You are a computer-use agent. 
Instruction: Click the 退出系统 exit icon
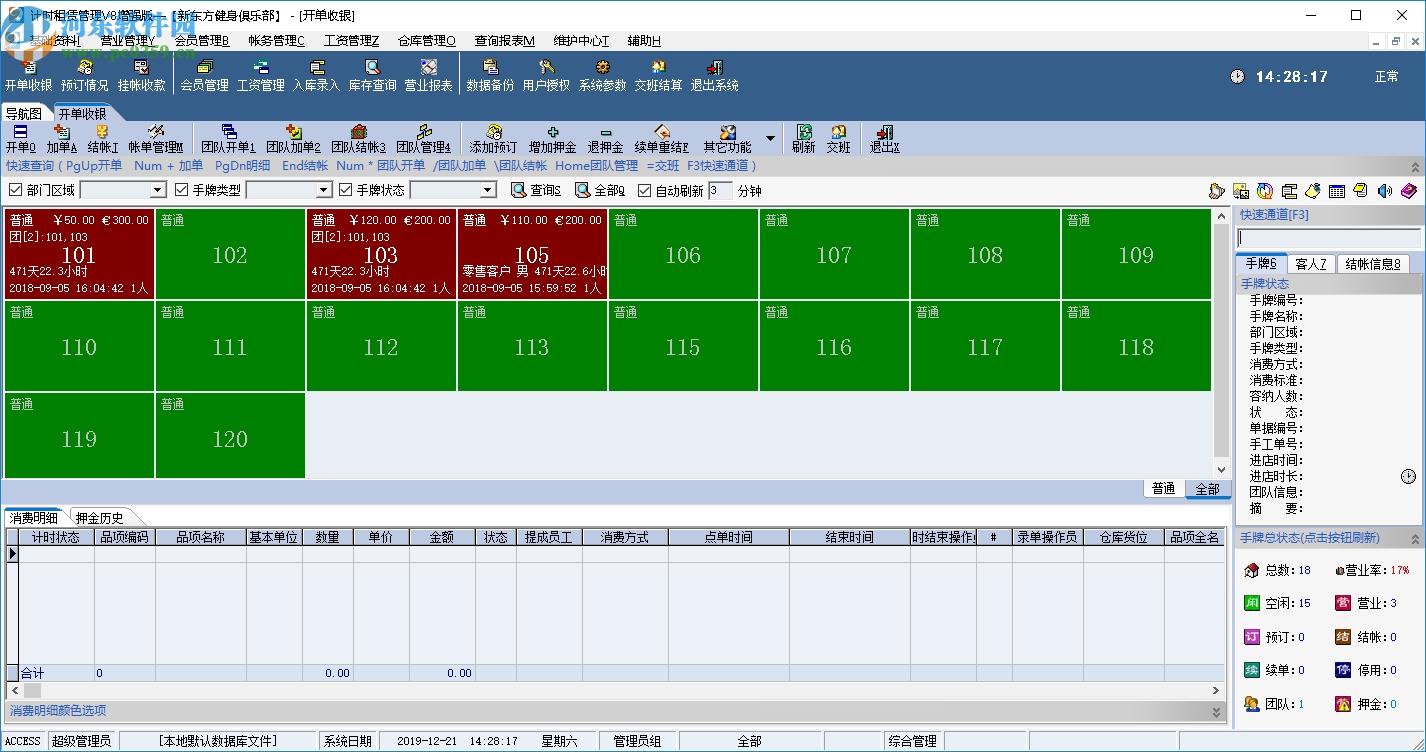(x=715, y=76)
